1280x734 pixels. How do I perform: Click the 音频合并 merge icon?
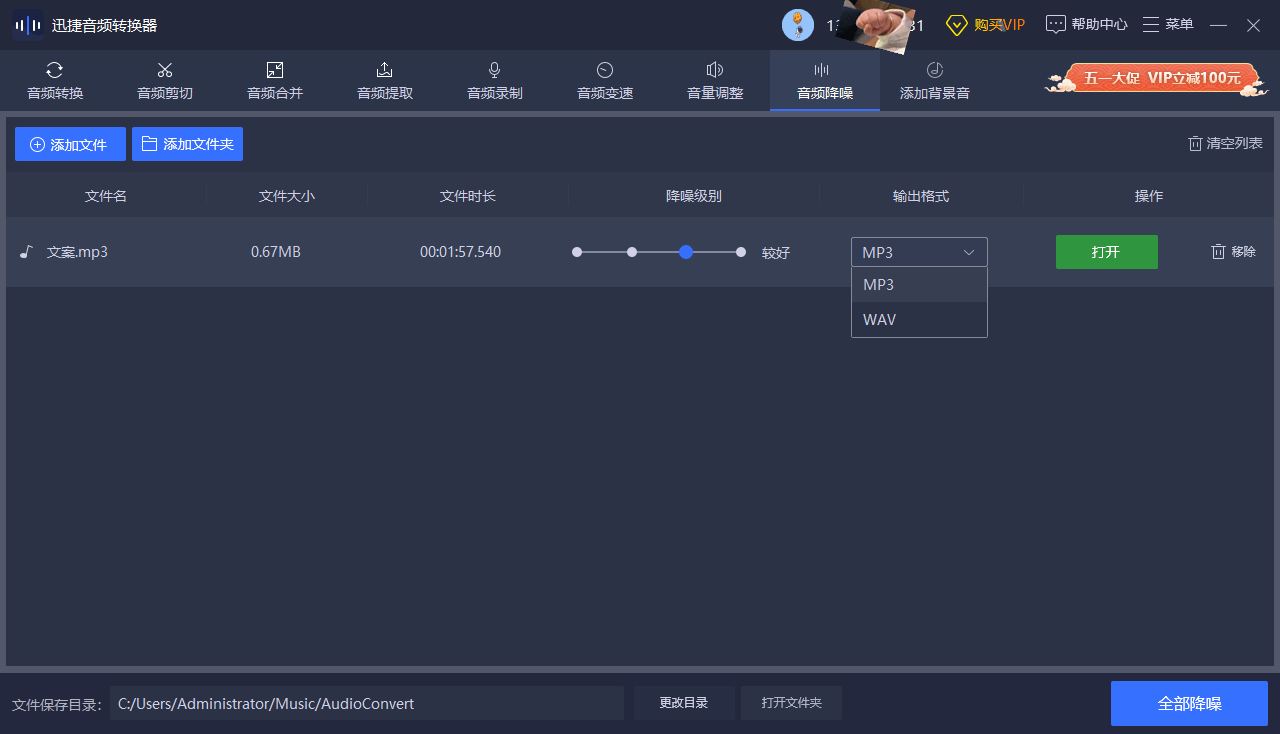point(275,70)
